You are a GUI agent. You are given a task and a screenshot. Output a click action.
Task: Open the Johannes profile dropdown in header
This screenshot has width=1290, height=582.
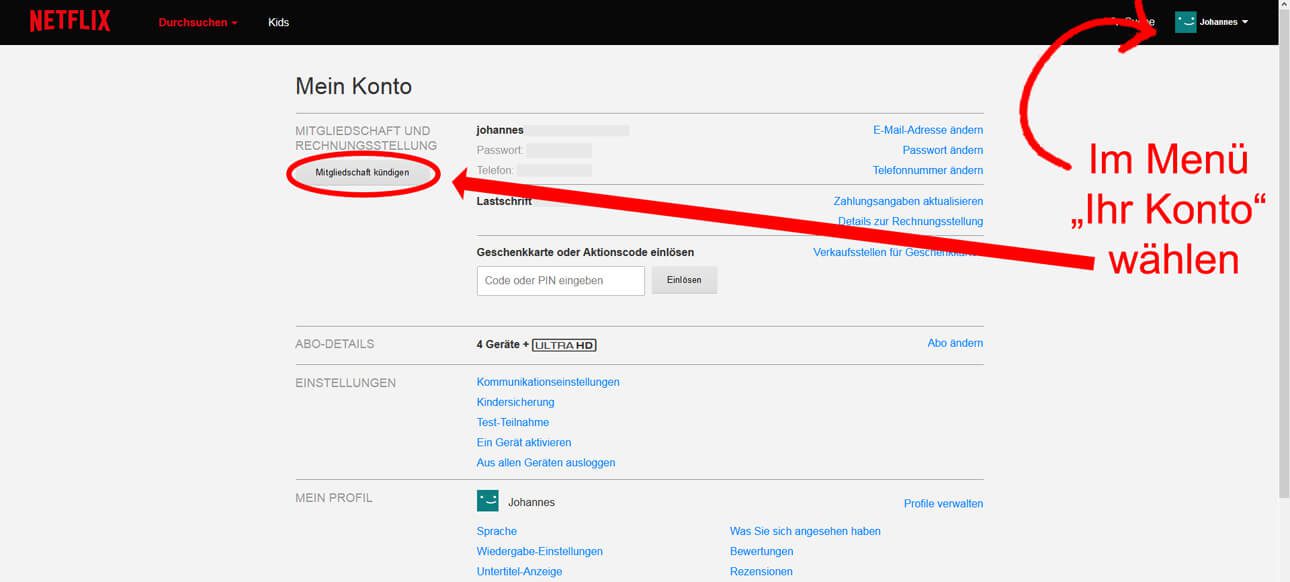(1224, 22)
